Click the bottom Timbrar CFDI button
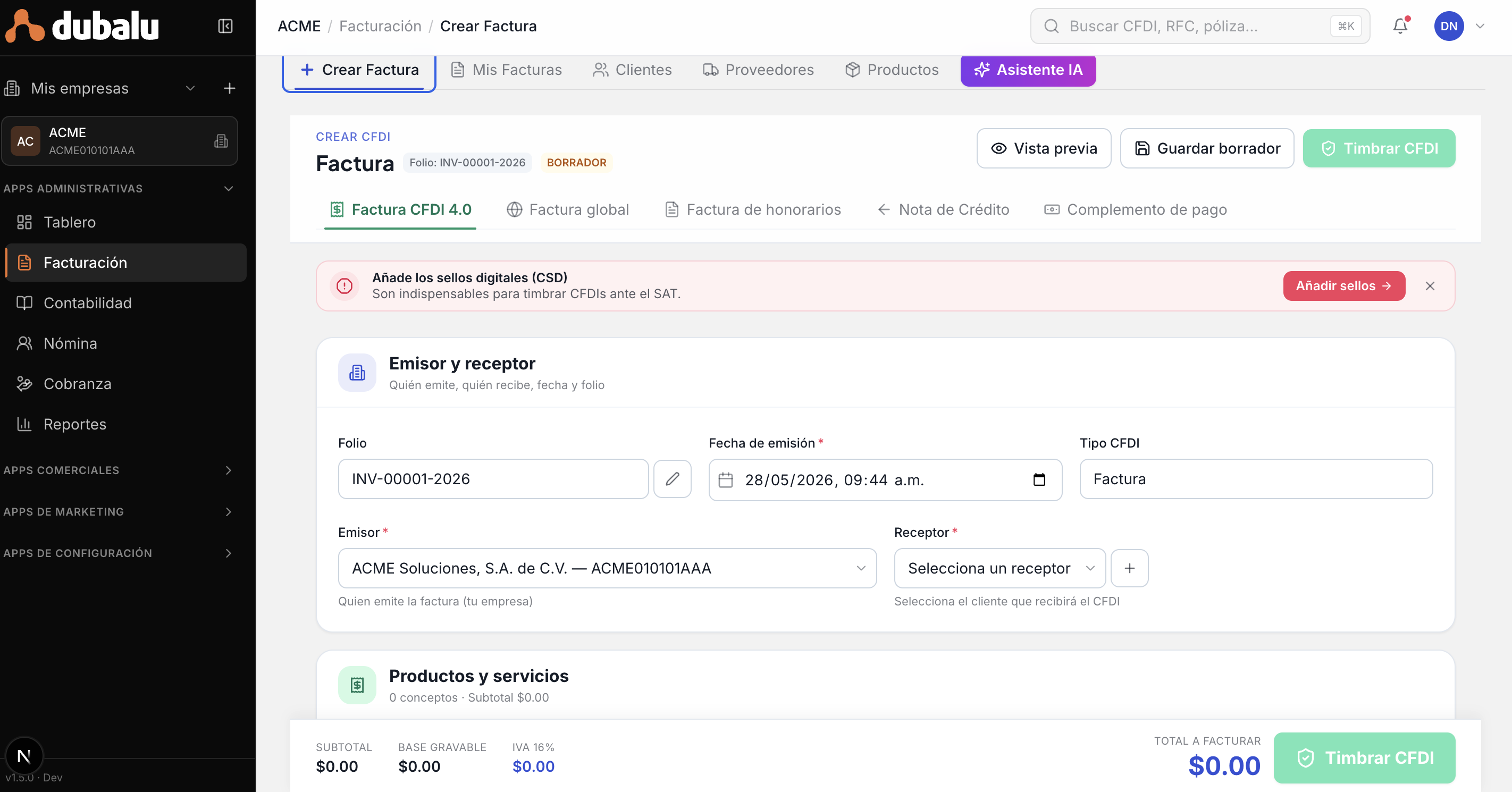The image size is (1512, 792). (x=1364, y=758)
